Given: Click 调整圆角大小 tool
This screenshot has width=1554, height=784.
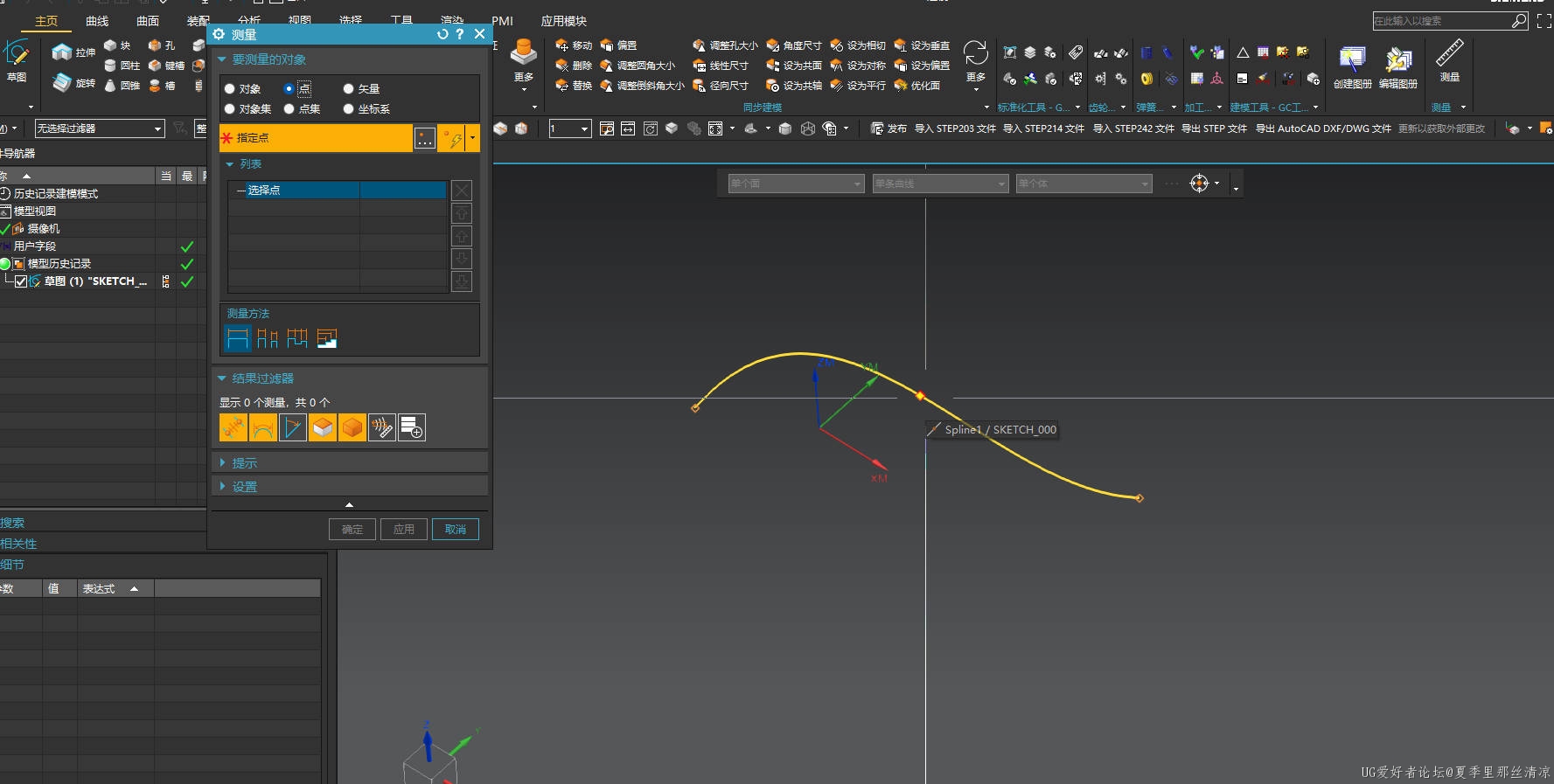Looking at the screenshot, I should click(x=638, y=66).
